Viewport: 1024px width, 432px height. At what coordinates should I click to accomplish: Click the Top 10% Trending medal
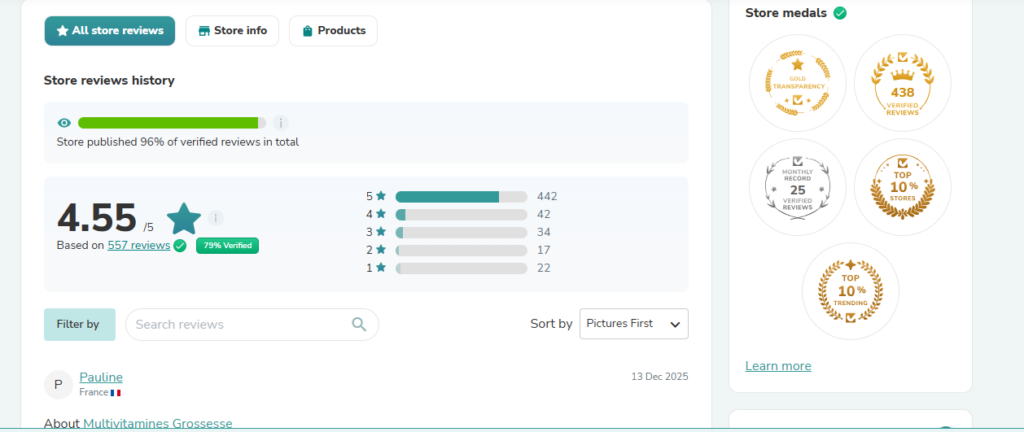pos(850,291)
